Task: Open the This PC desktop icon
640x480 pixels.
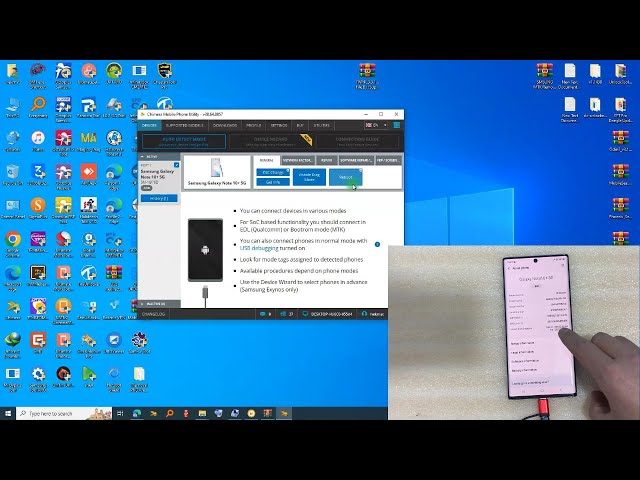Action: pos(13,108)
